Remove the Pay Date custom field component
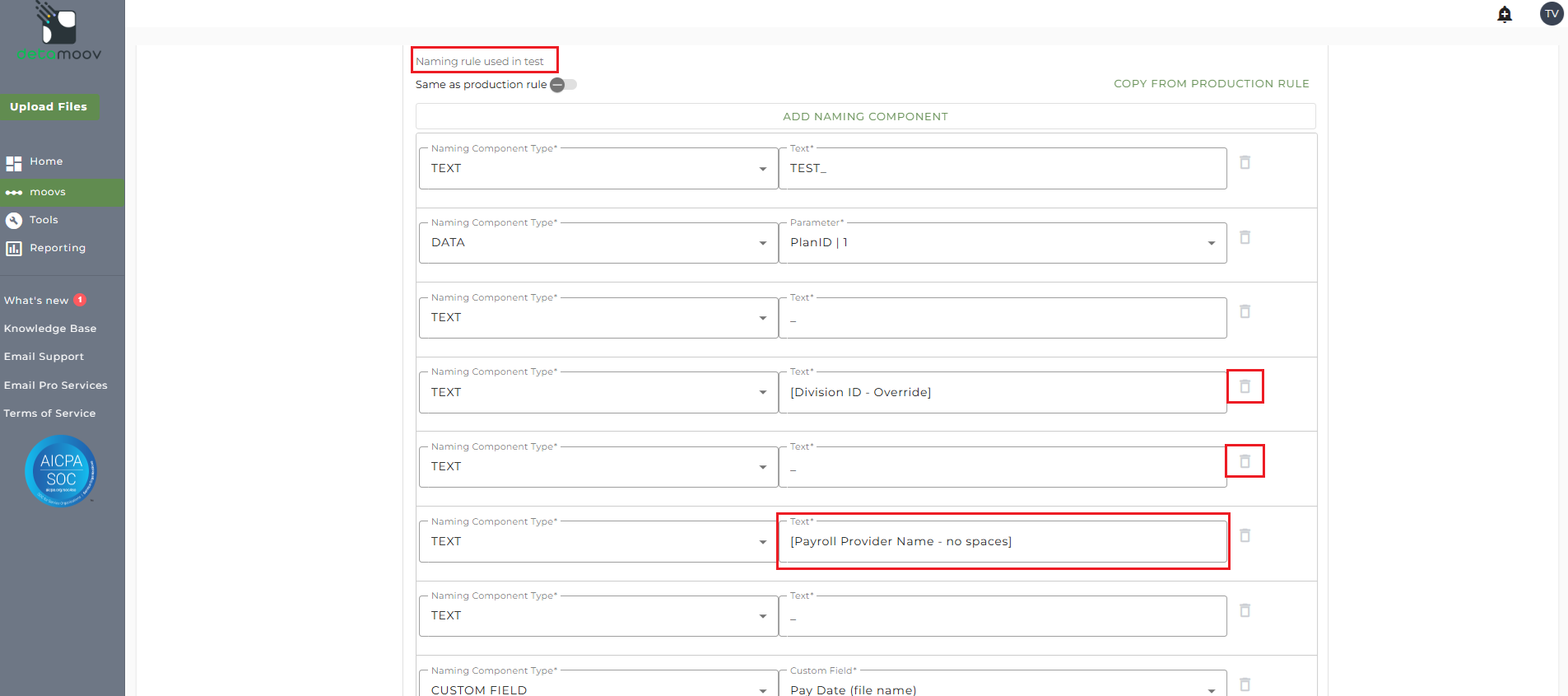The height and width of the screenshot is (696, 1568). click(x=1245, y=684)
